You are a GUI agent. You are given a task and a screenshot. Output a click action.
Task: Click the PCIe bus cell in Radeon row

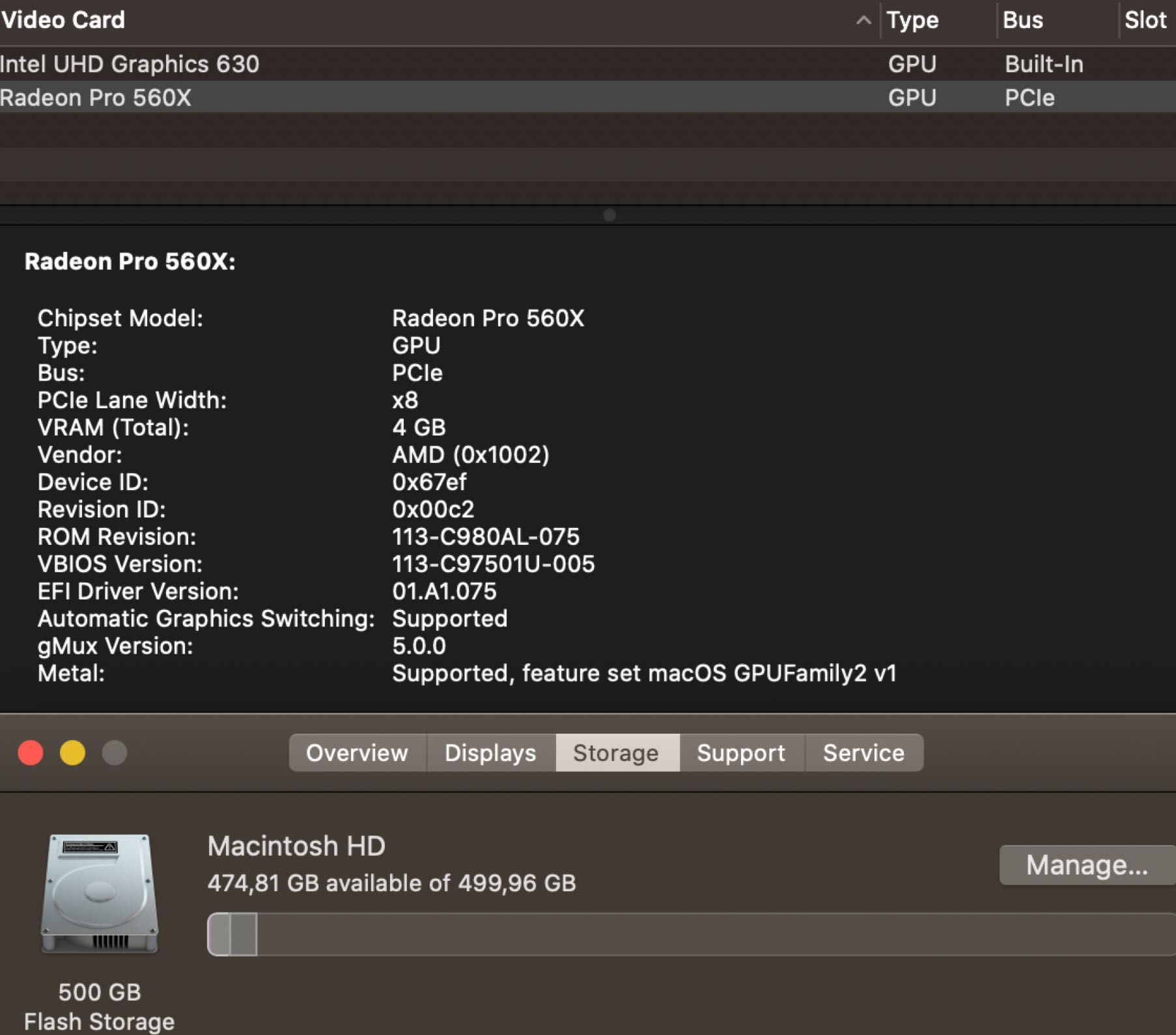(1029, 98)
